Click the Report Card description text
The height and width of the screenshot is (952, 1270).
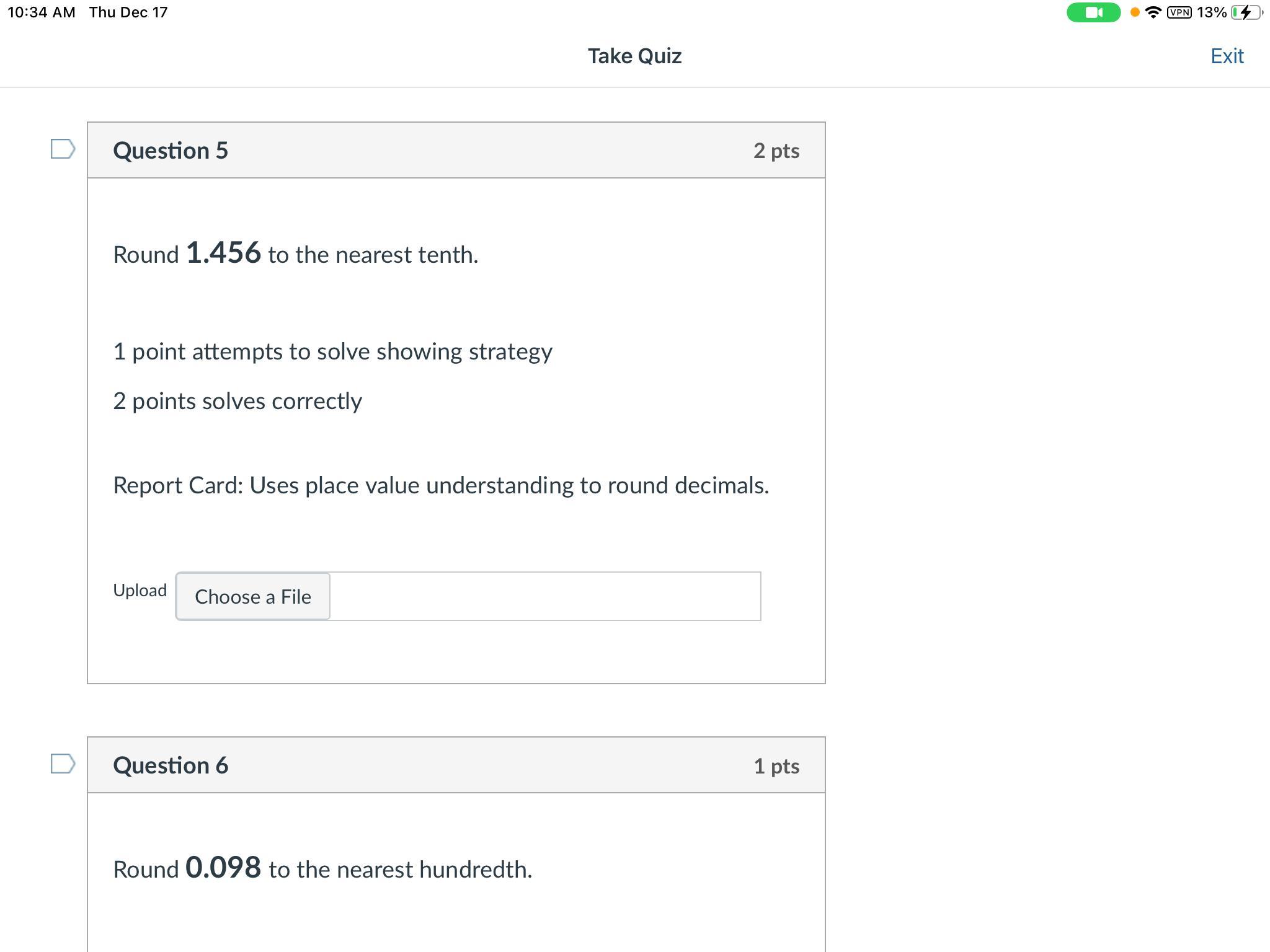click(x=440, y=485)
